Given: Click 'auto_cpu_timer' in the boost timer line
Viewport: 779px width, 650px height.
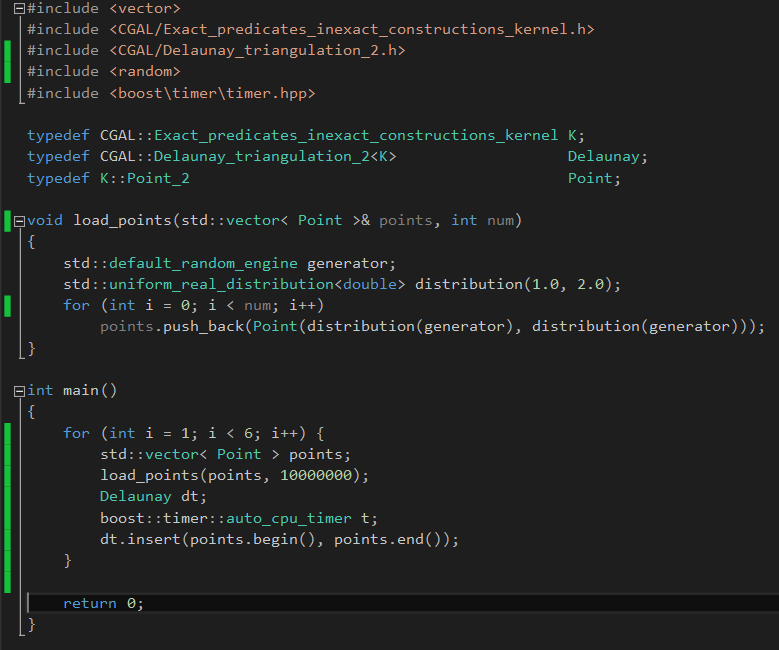Looking at the screenshot, I should [x=289, y=519].
